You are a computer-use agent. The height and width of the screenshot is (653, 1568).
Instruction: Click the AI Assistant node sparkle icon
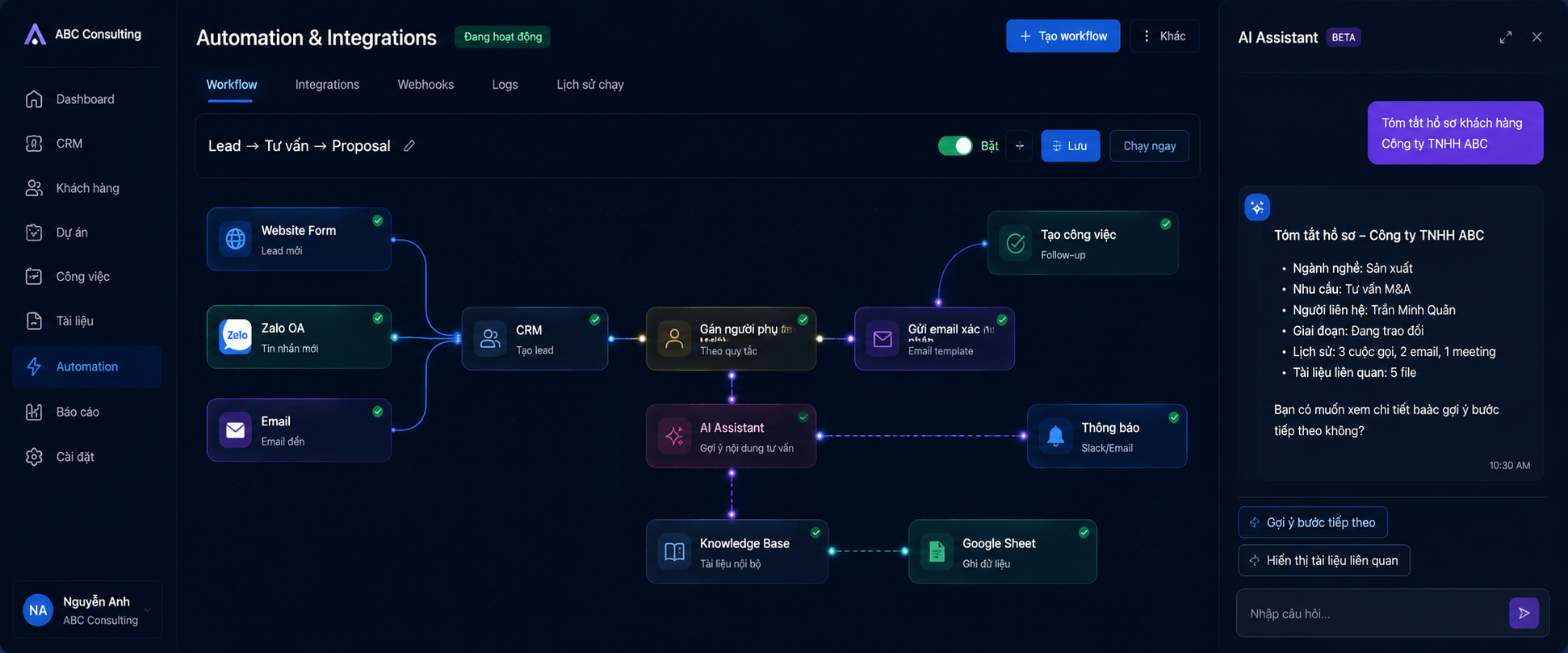click(x=674, y=436)
